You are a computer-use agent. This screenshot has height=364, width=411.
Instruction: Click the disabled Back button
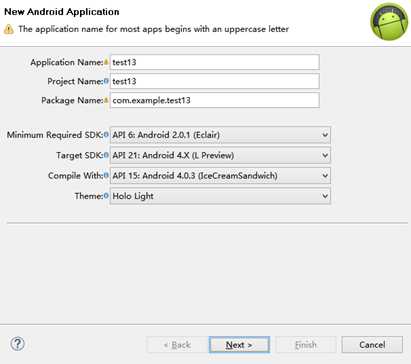[x=177, y=345]
